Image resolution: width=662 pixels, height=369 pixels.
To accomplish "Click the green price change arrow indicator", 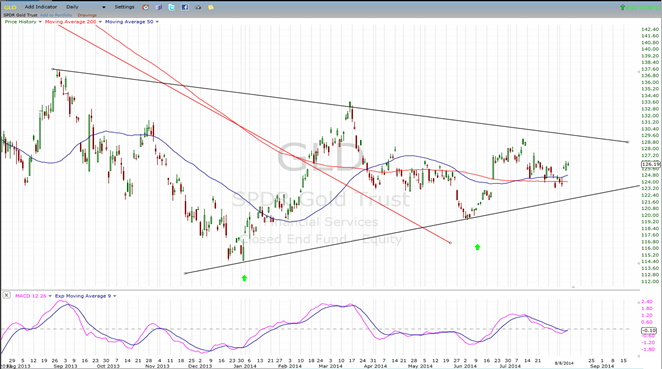I will click(622, 7).
